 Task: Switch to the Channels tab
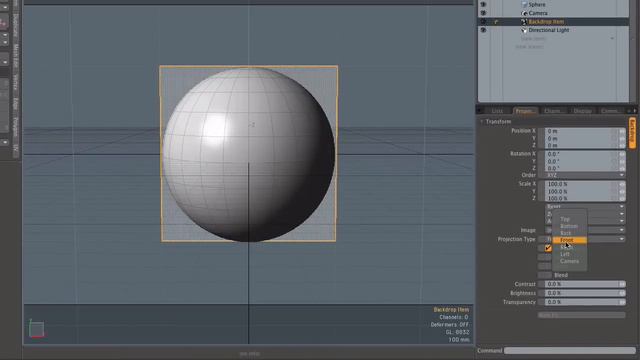(x=553, y=111)
